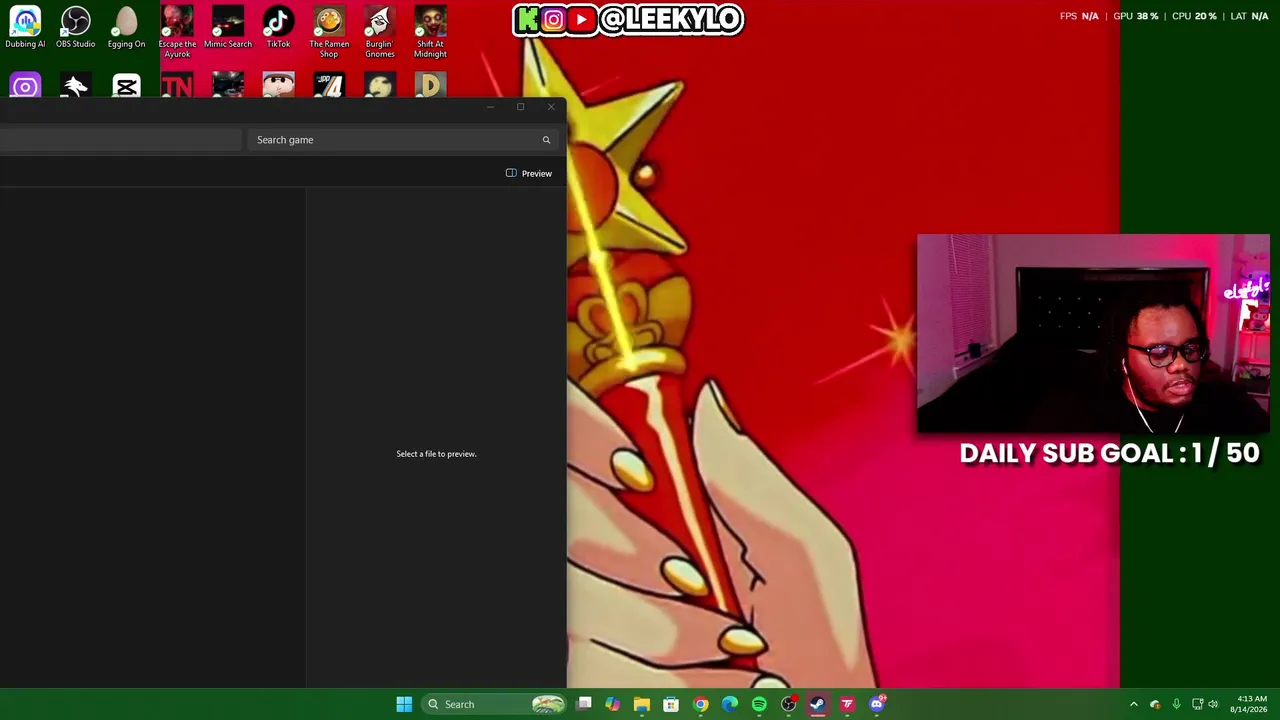This screenshot has height=720, width=1280.
Task: Open Task View on the taskbar
Action: pyautogui.click(x=584, y=704)
